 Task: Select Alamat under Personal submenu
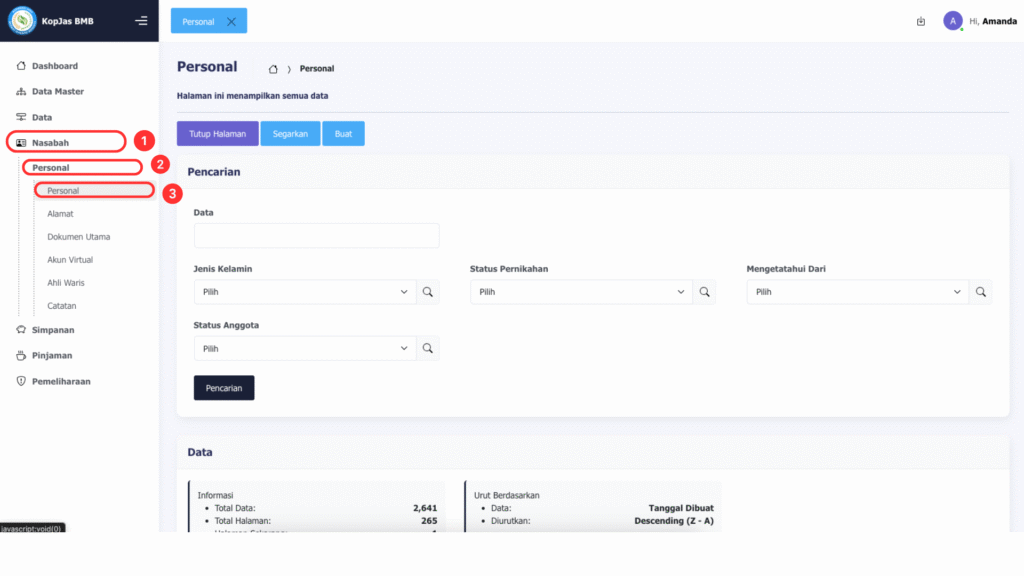click(x=60, y=214)
